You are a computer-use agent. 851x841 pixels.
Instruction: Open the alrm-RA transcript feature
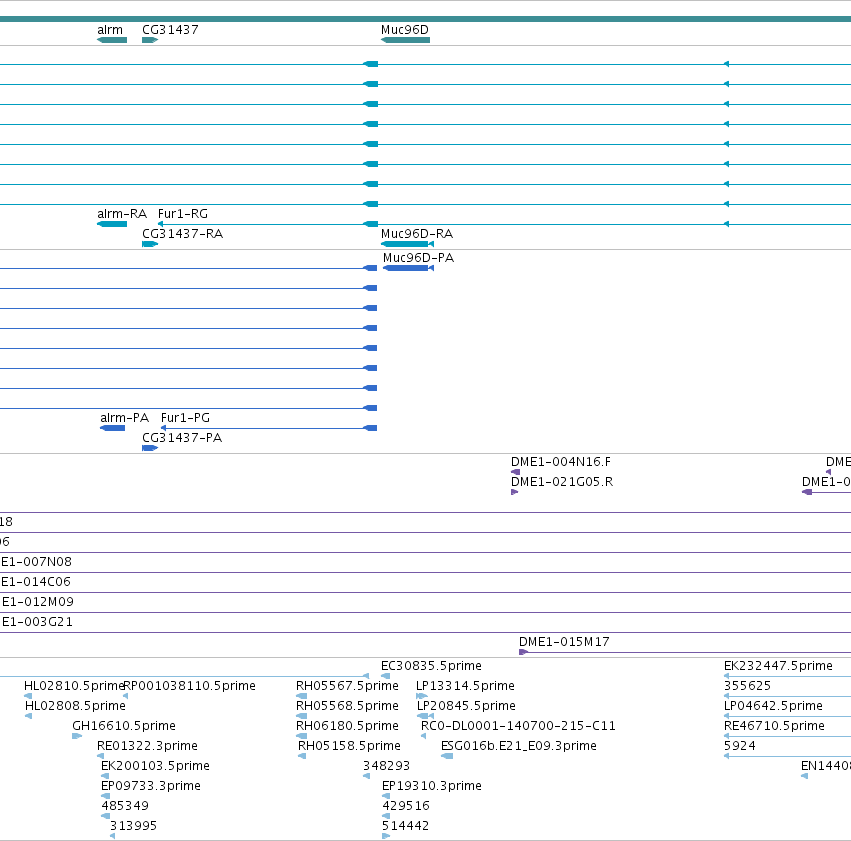pos(112,224)
